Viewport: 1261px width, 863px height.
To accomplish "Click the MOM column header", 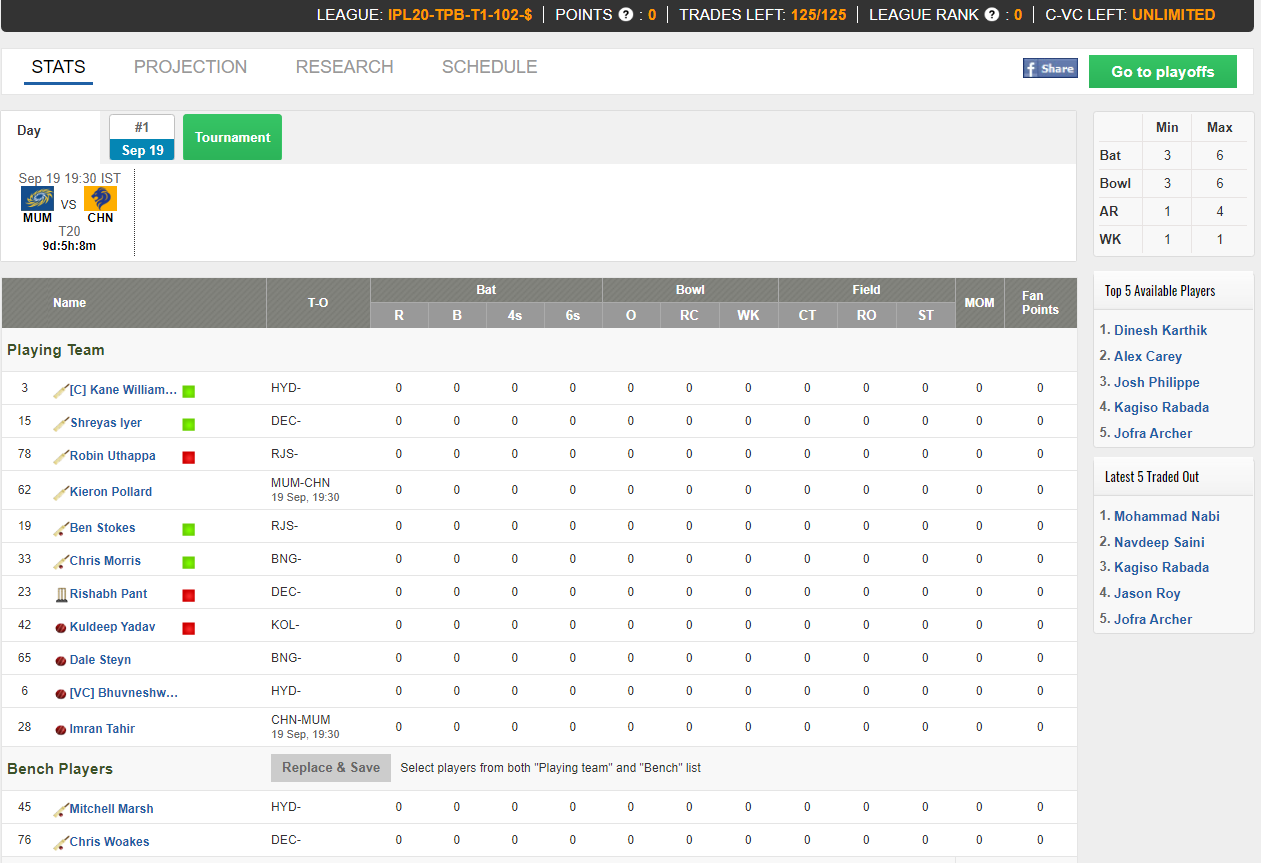I will click(x=980, y=303).
